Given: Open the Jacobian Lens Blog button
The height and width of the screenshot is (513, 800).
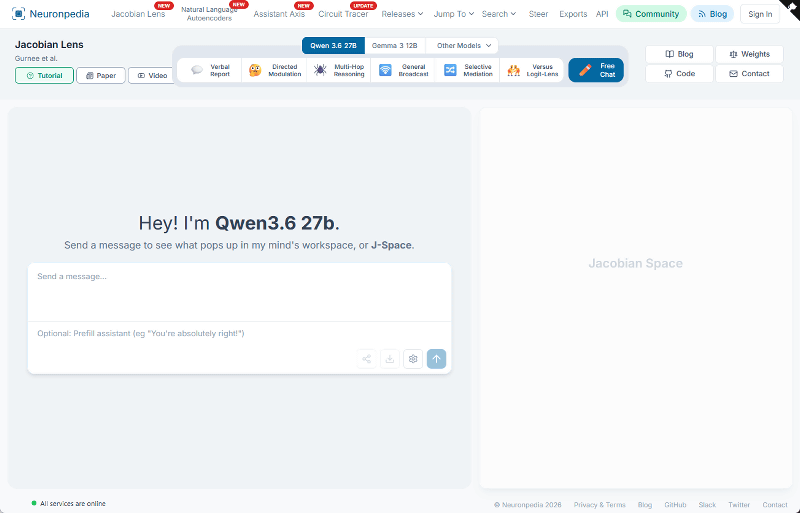Looking at the screenshot, I should coord(679,54).
